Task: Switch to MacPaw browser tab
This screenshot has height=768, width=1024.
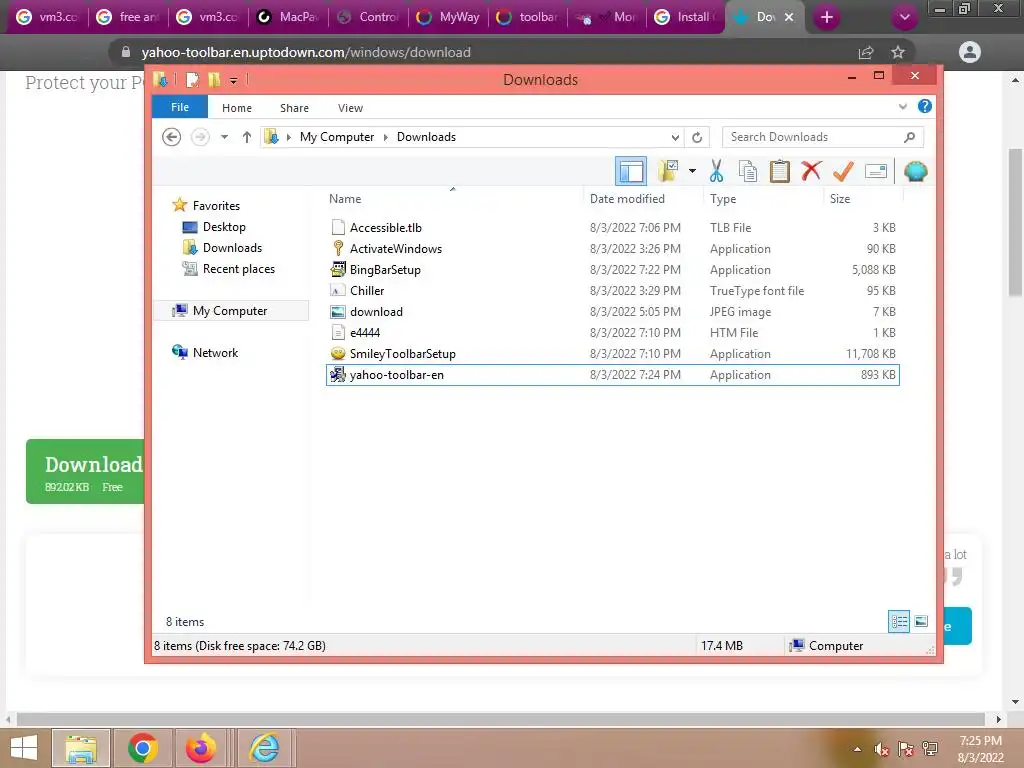Action: click(288, 17)
